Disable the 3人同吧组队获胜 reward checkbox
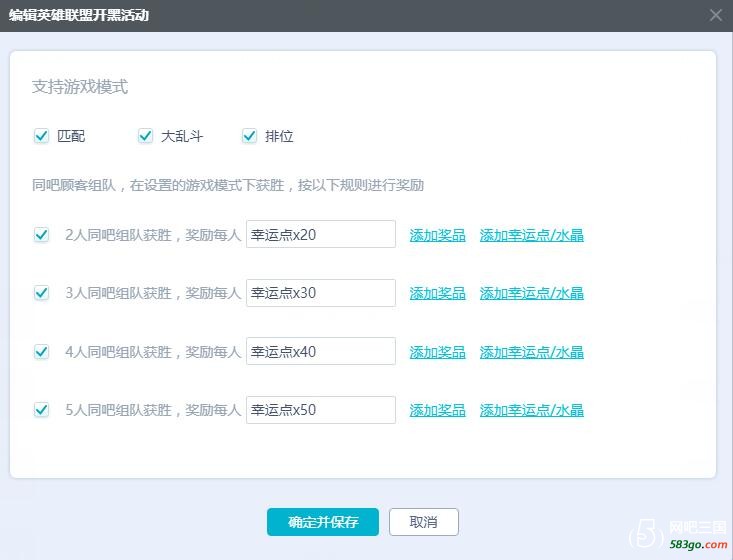This screenshot has height=560, width=733. pos(41,293)
